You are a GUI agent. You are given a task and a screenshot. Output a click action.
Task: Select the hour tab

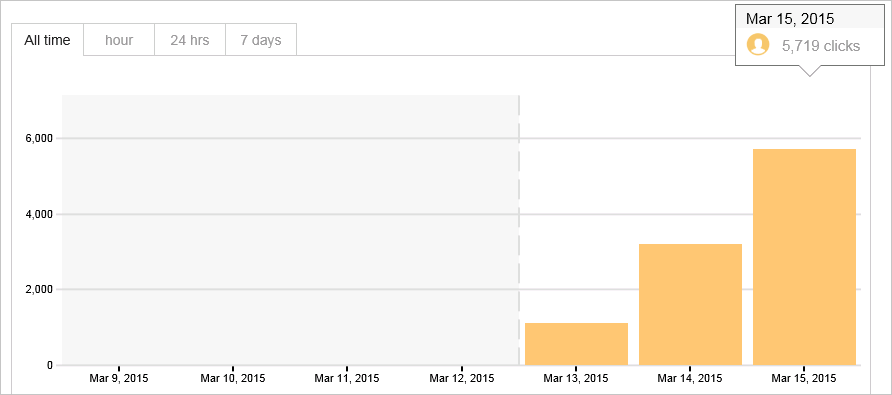(x=119, y=40)
